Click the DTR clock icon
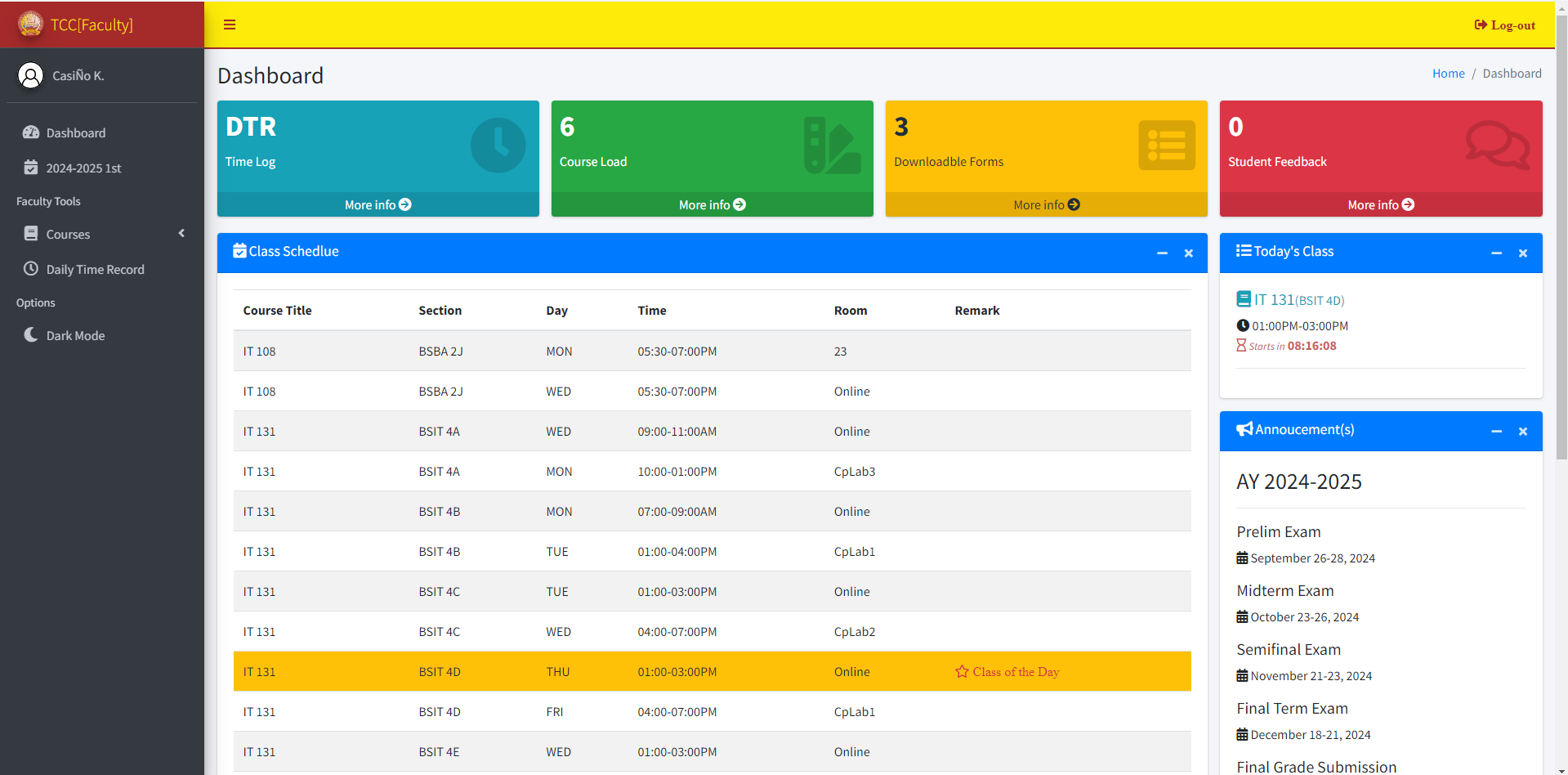Image resolution: width=1568 pixels, height=775 pixels. coord(498,146)
